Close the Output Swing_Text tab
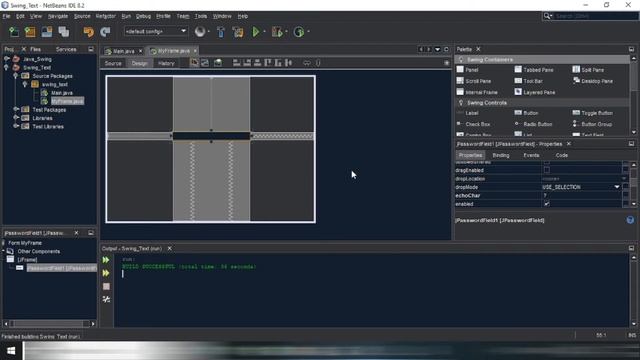This screenshot has width=640, height=360. coord(169,248)
